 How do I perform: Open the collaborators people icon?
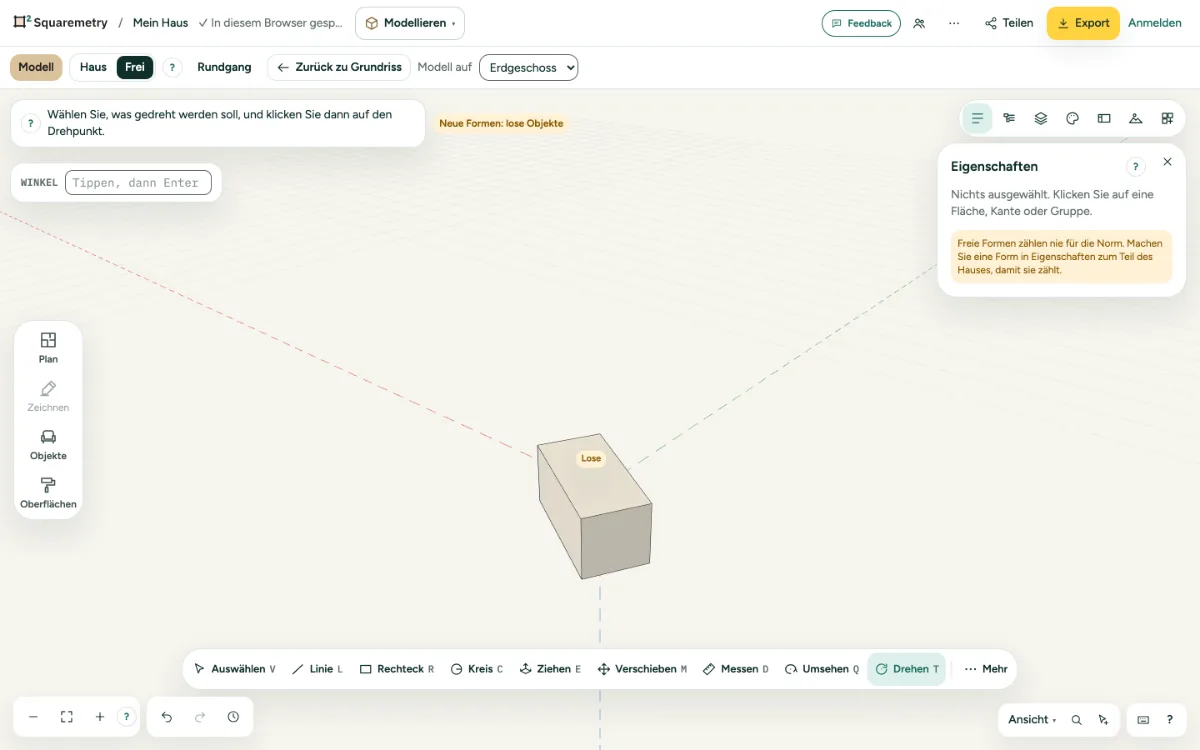pos(919,23)
